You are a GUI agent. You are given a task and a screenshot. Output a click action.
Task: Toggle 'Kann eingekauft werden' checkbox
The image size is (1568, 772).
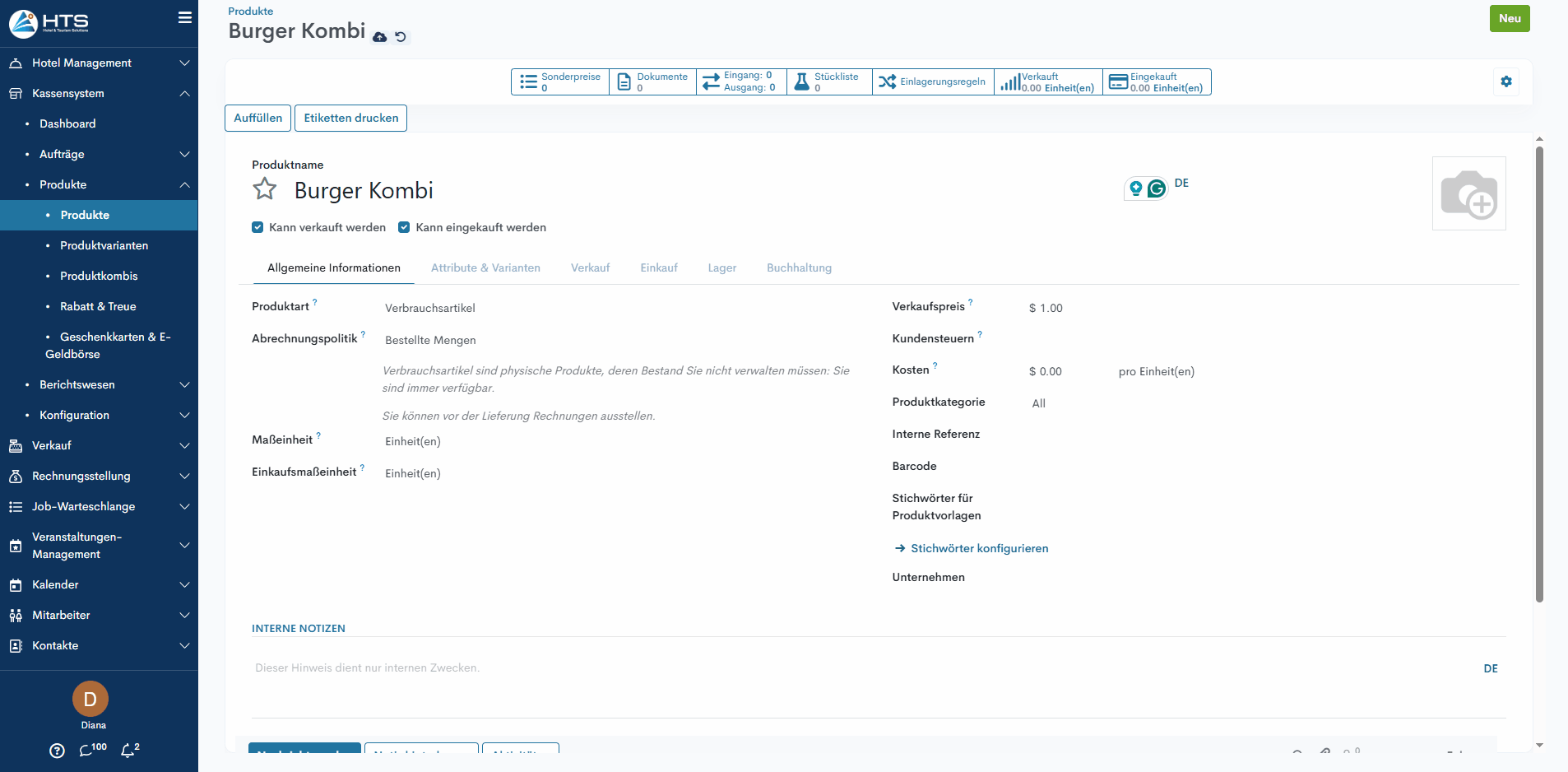404,227
